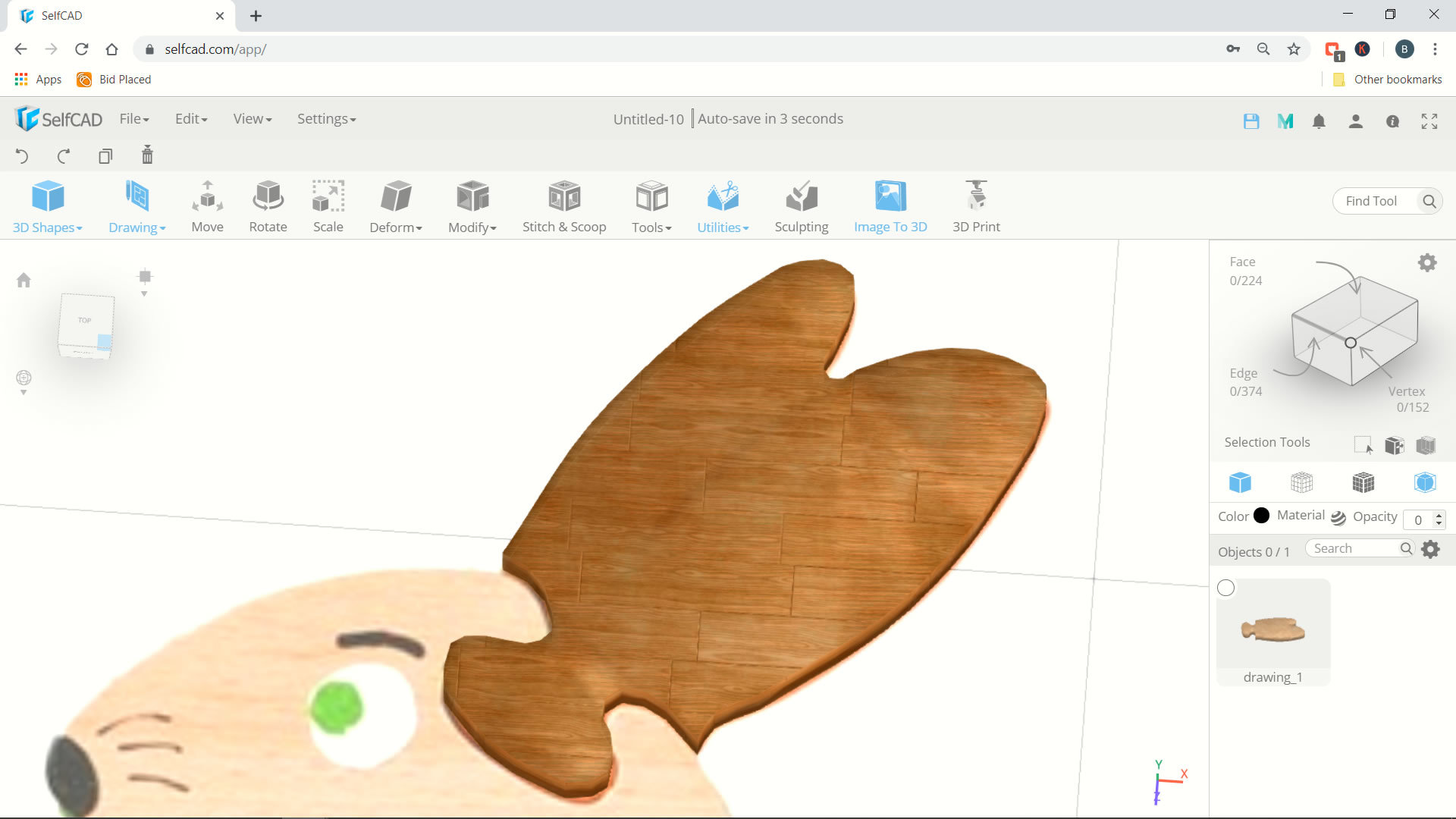Open the Other bookmarks folder
1456x819 pixels.
pyautogui.click(x=1388, y=80)
